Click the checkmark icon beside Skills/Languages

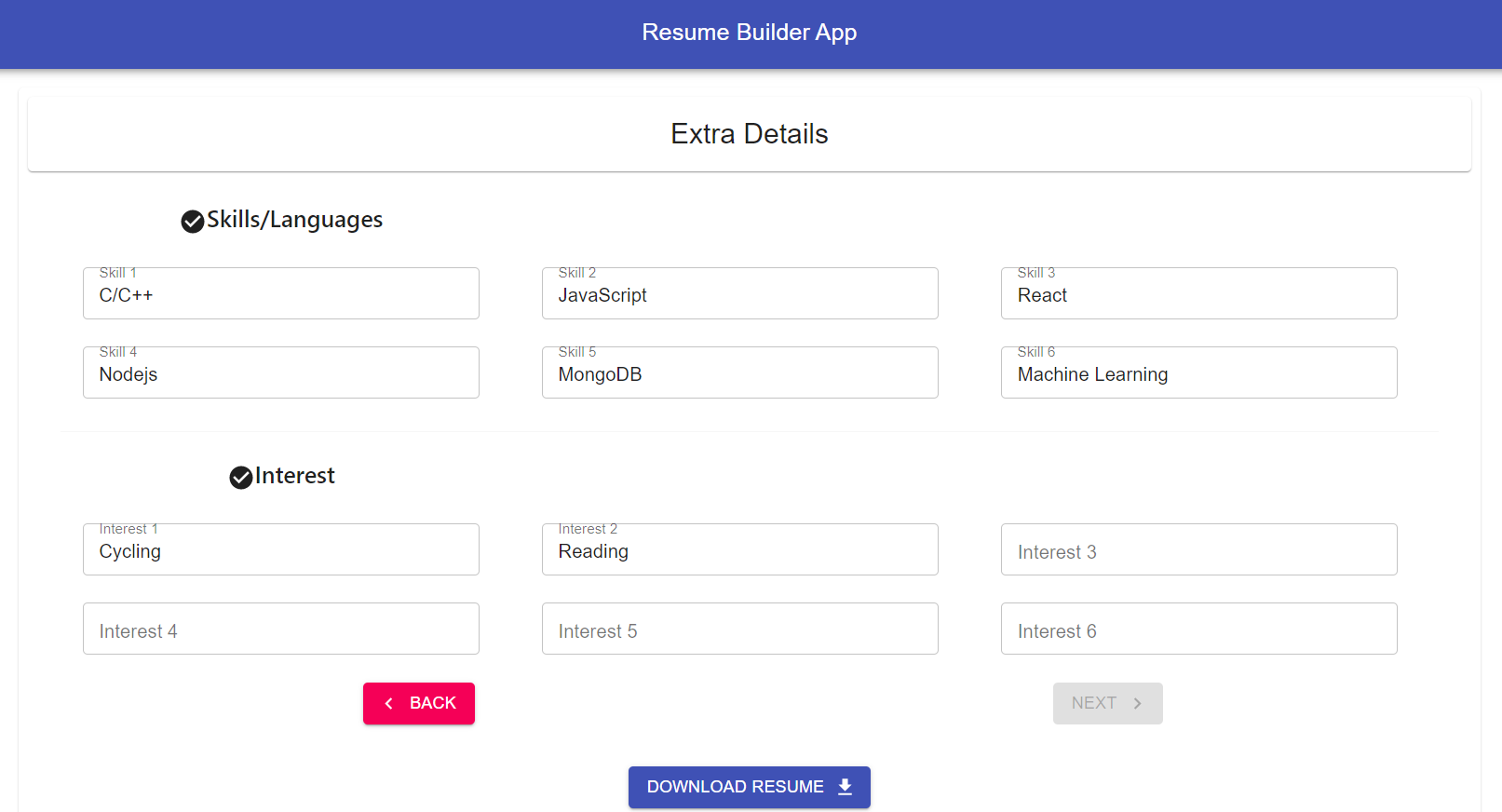pyautogui.click(x=193, y=222)
